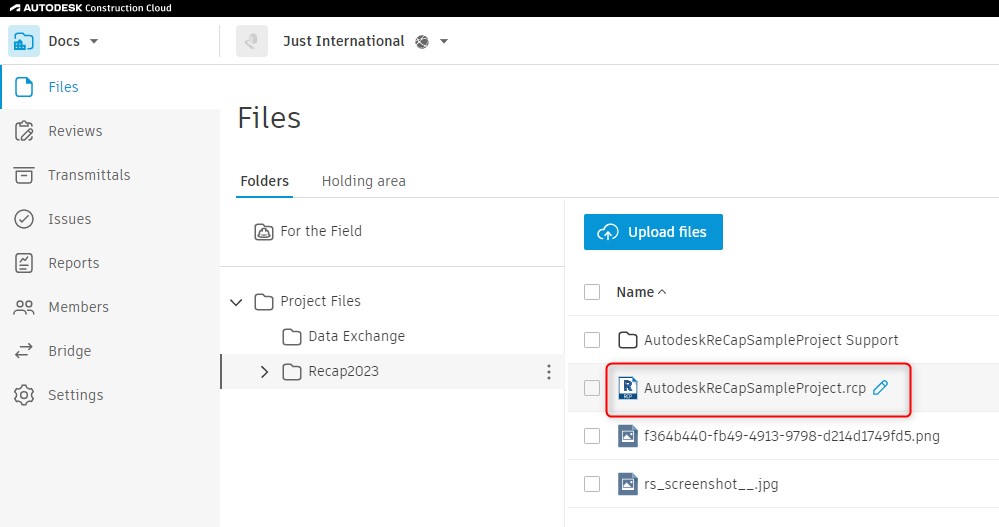Open the Docs product switcher dropdown arrow
Screen dimensions: 999x527
coord(94,41)
